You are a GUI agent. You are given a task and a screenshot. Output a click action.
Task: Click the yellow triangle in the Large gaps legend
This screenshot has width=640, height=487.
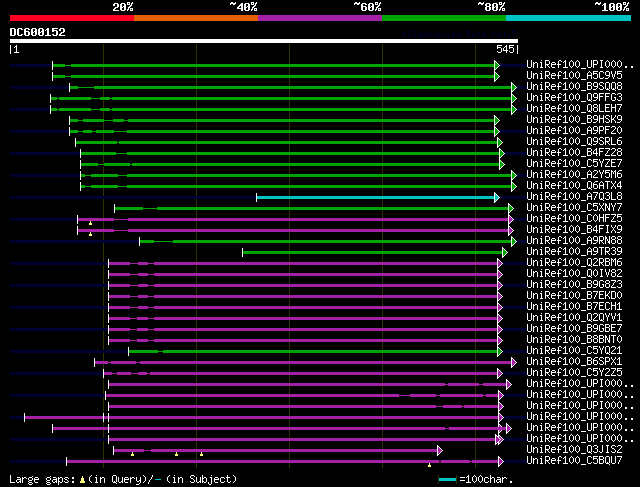(x=82, y=479)
